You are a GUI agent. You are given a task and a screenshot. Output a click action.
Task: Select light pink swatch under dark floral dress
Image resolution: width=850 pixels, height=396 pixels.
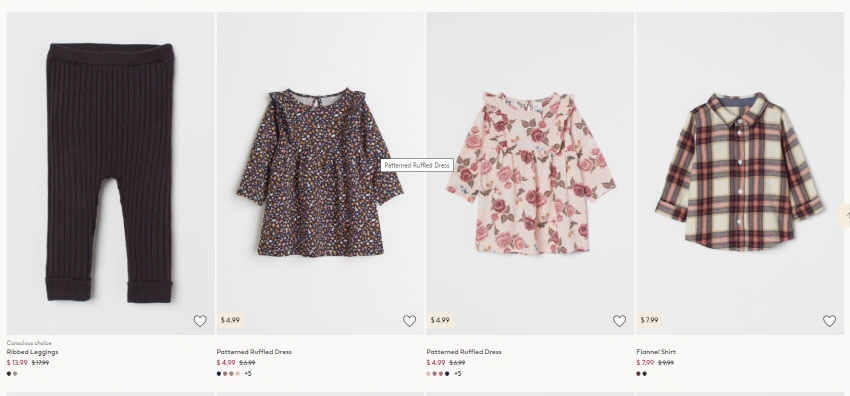pyautogui.click(x=237, y=374)
